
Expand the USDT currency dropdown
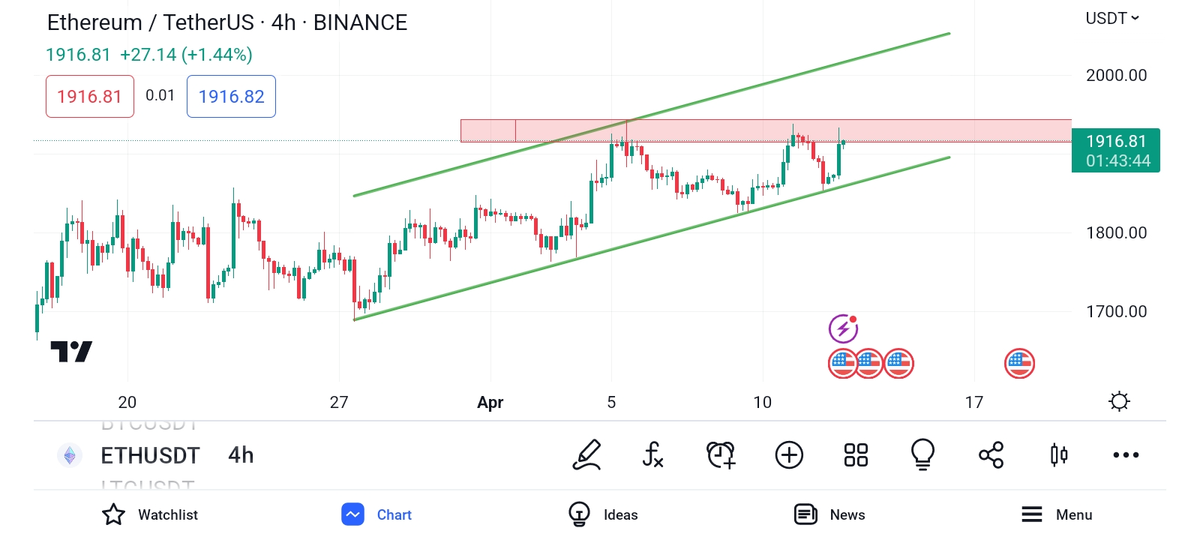click(x=1112, y=18)
